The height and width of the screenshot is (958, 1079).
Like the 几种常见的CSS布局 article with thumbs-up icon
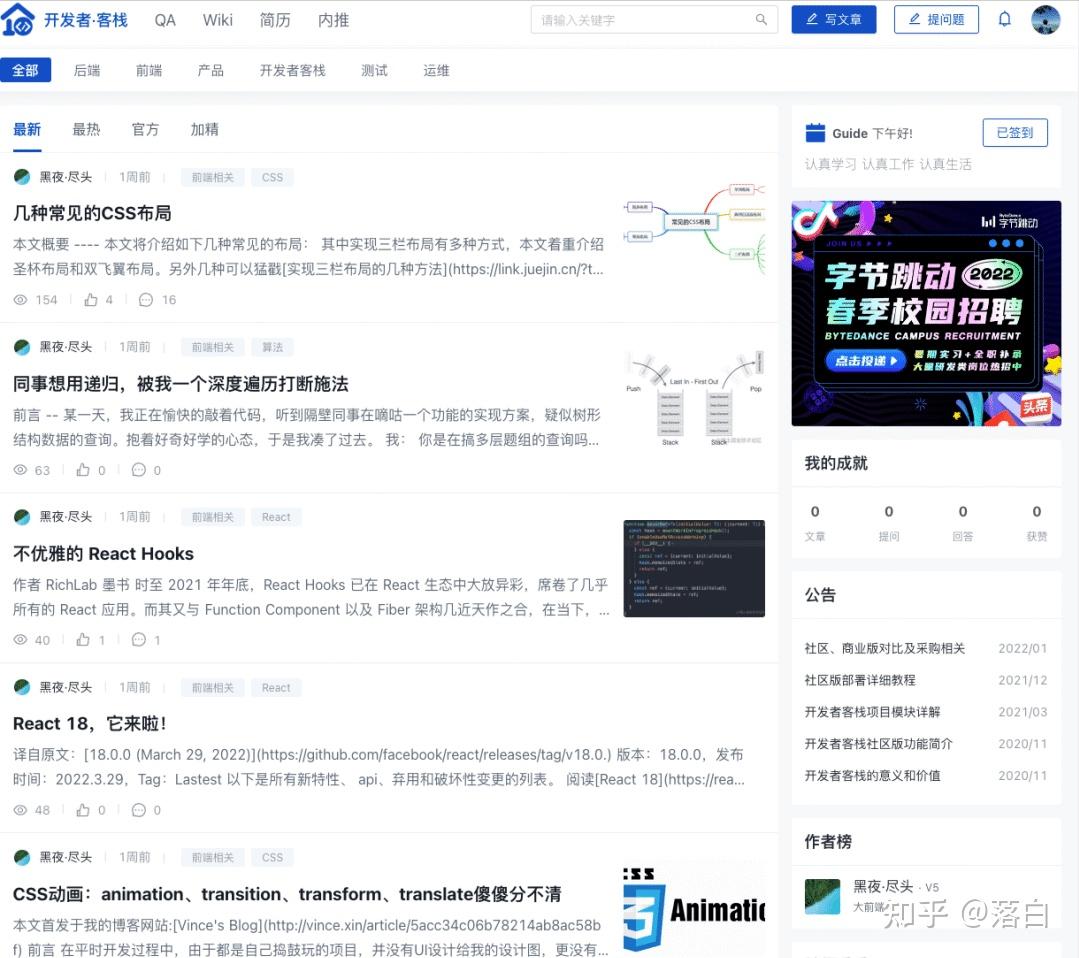91,299
